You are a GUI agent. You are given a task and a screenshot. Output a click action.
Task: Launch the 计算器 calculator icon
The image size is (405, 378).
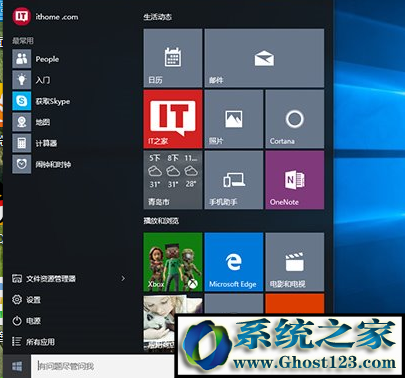(x=22, y=143)
